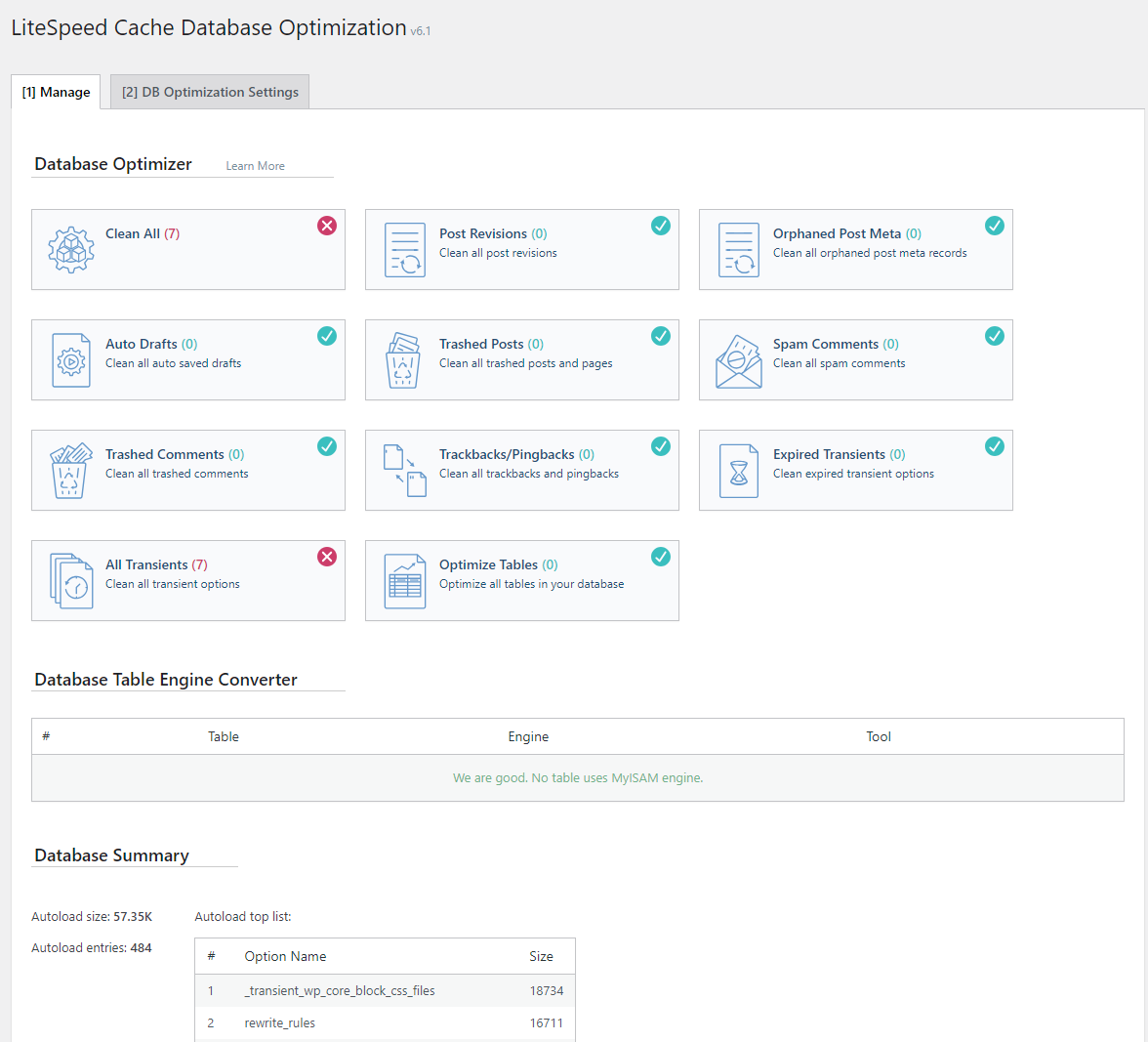Screen dimensions: 1148x1042
Task: Click the Post Revisions (0) title
Action: point(494,233)
